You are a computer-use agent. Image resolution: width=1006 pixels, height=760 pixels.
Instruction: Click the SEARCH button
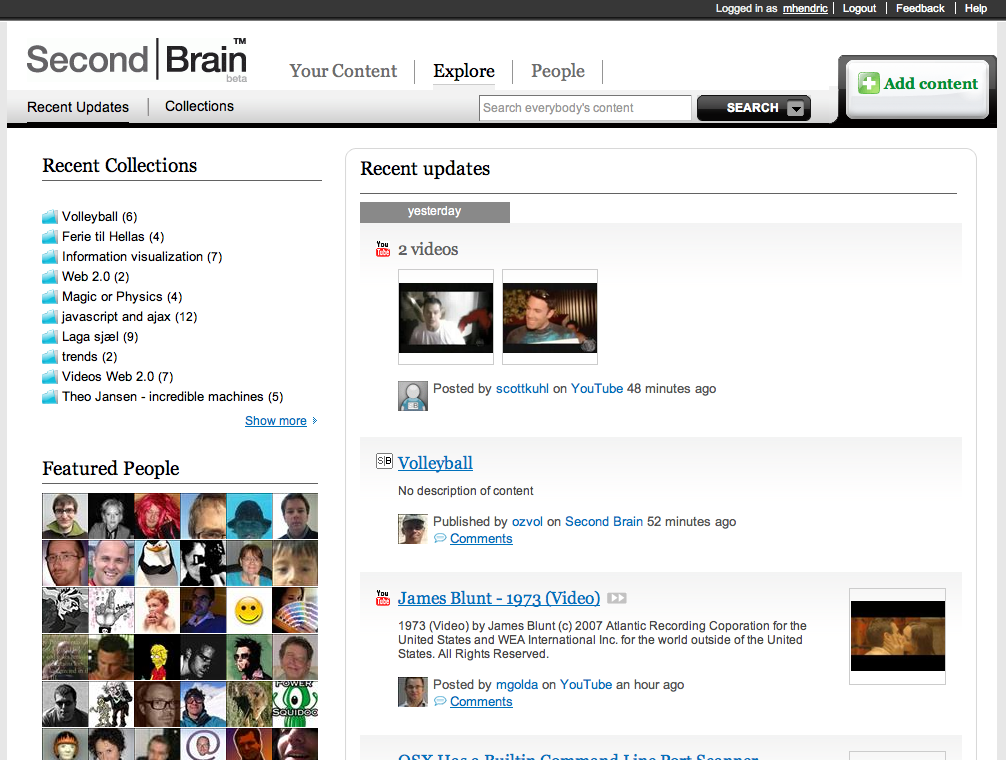pos(753,108)
